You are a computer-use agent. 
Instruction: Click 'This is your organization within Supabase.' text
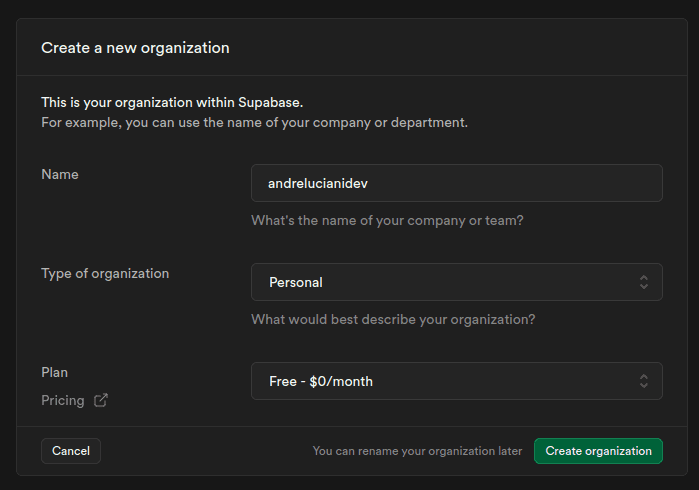click(x=172, y=103)
